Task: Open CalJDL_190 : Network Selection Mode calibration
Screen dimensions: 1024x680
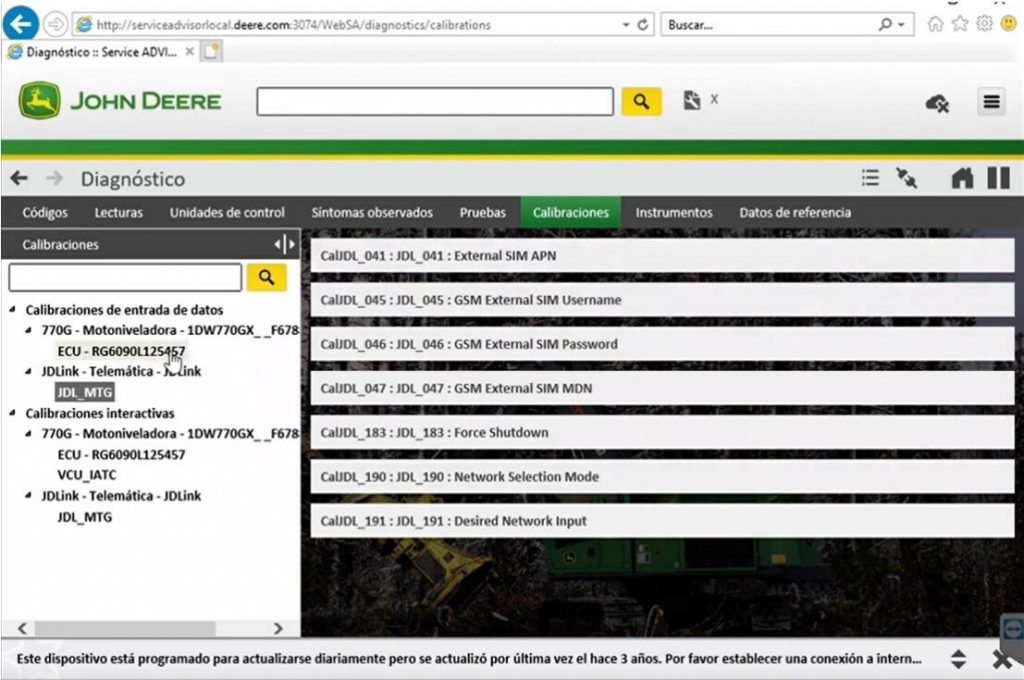Action: coord(660,476)
